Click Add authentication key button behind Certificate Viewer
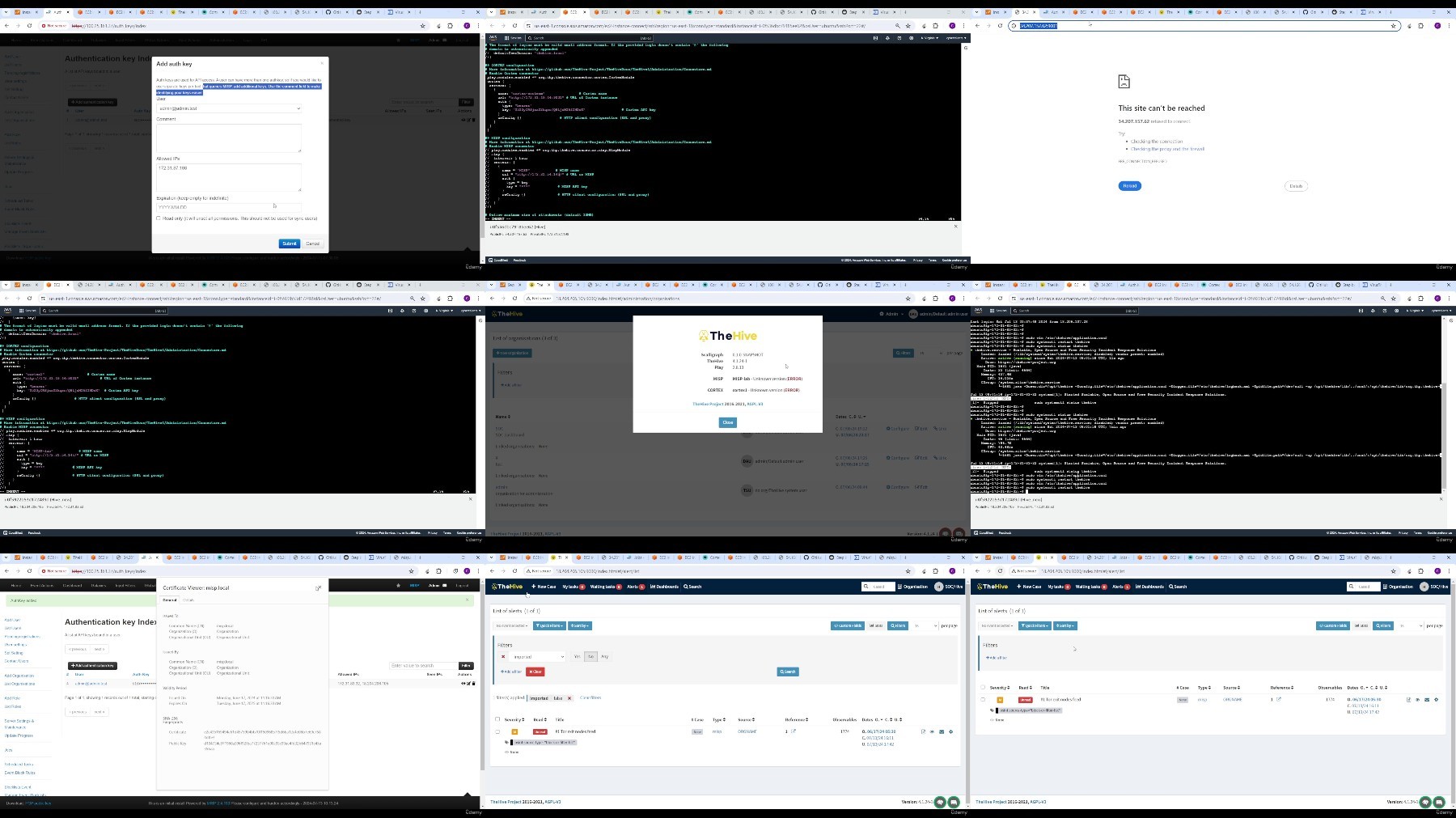Screen dimensions: 1456x818 [x=93, y=666]
